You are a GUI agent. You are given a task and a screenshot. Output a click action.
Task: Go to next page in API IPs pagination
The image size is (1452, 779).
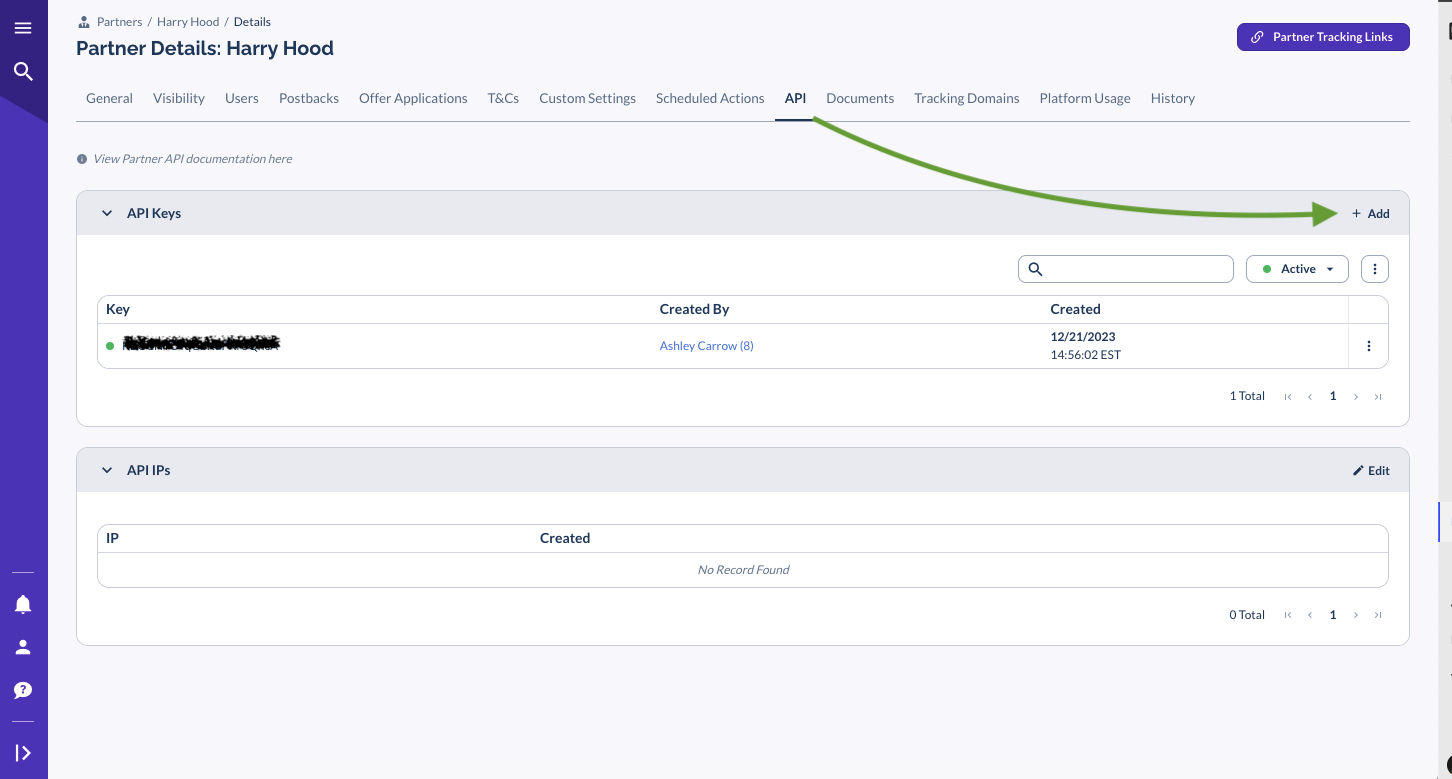pyautogui.click(x=1356, y=615)
